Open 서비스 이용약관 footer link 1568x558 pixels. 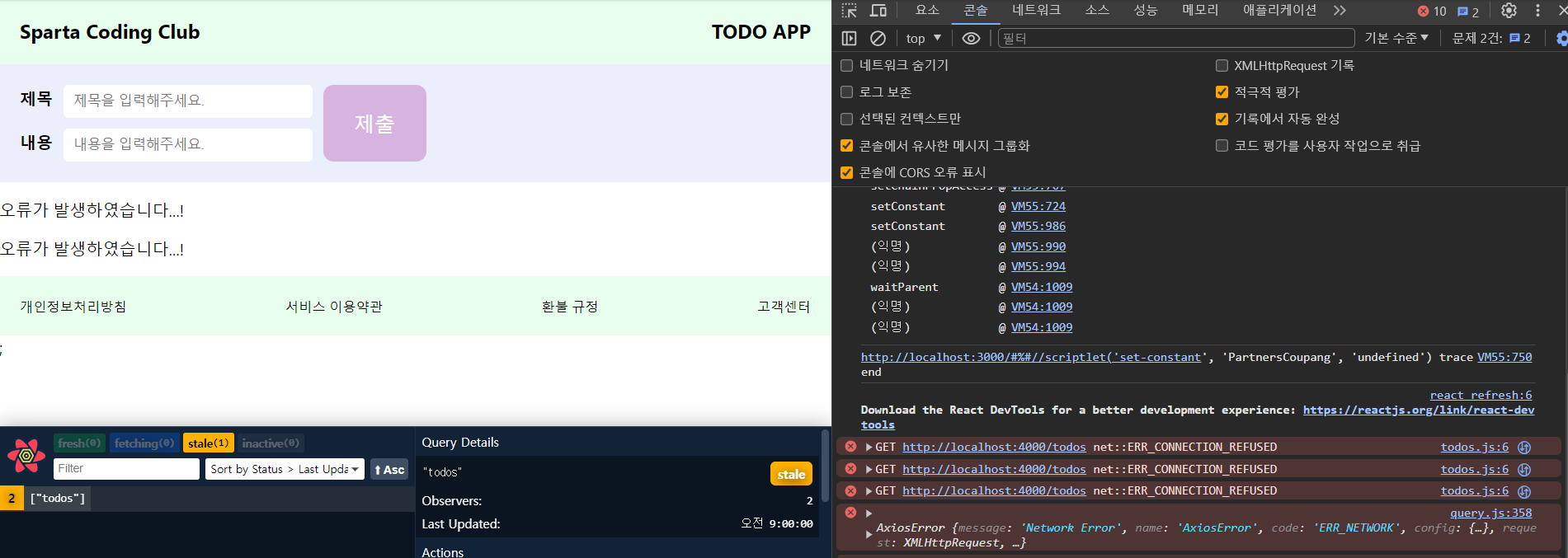[x=334, y=307]
